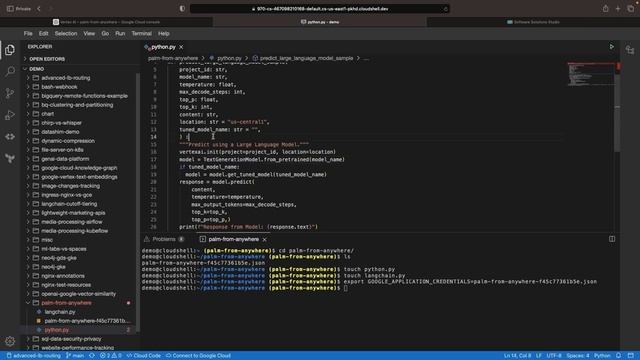
Task: Go back with the browser back arrow
Action: pos(39,9)
